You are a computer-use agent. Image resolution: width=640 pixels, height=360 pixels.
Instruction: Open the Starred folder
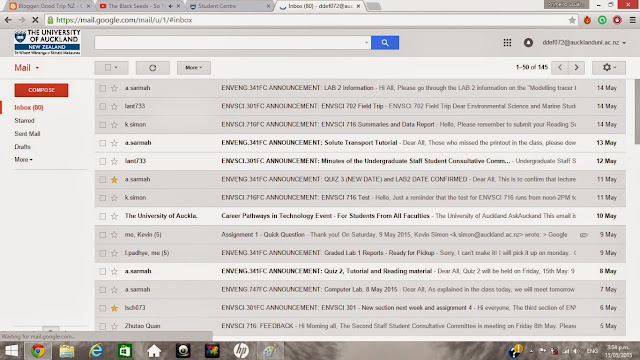tap(24, 120)
